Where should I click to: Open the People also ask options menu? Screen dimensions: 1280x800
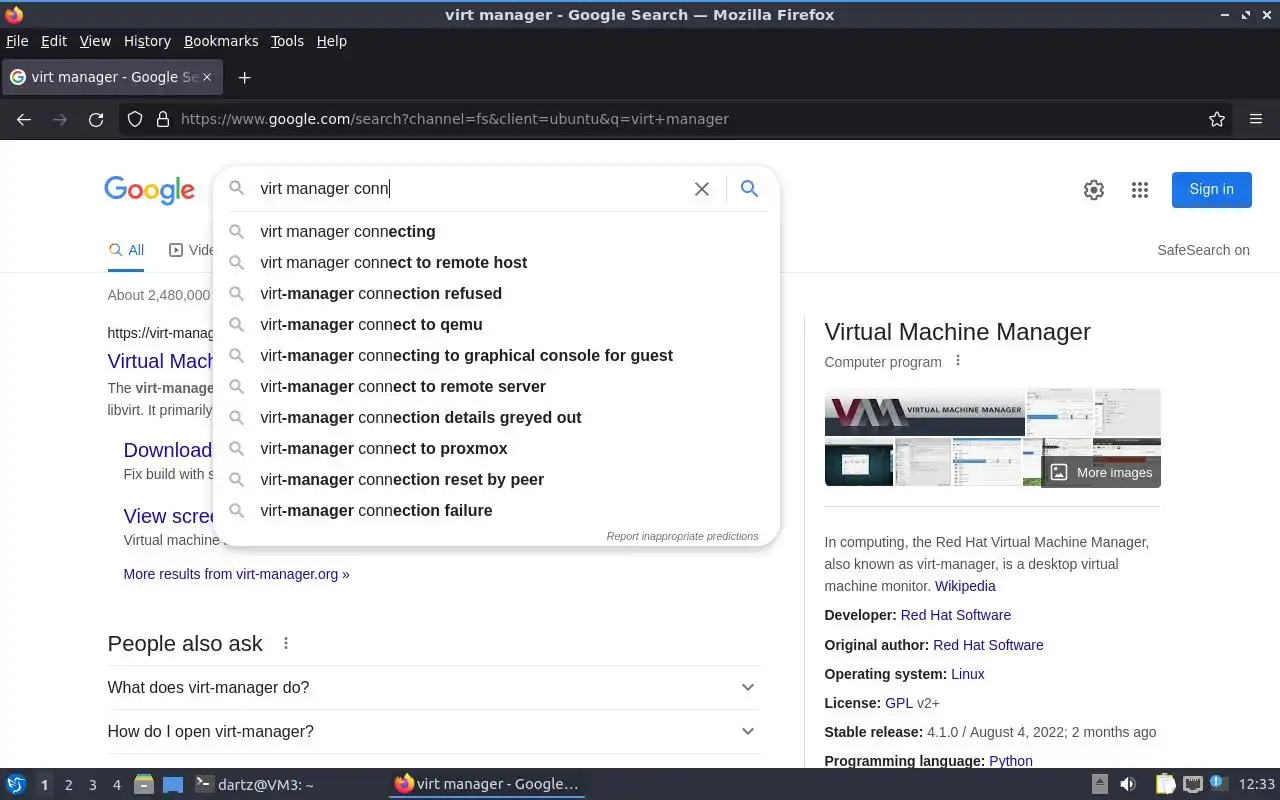[x=286, y=643]
